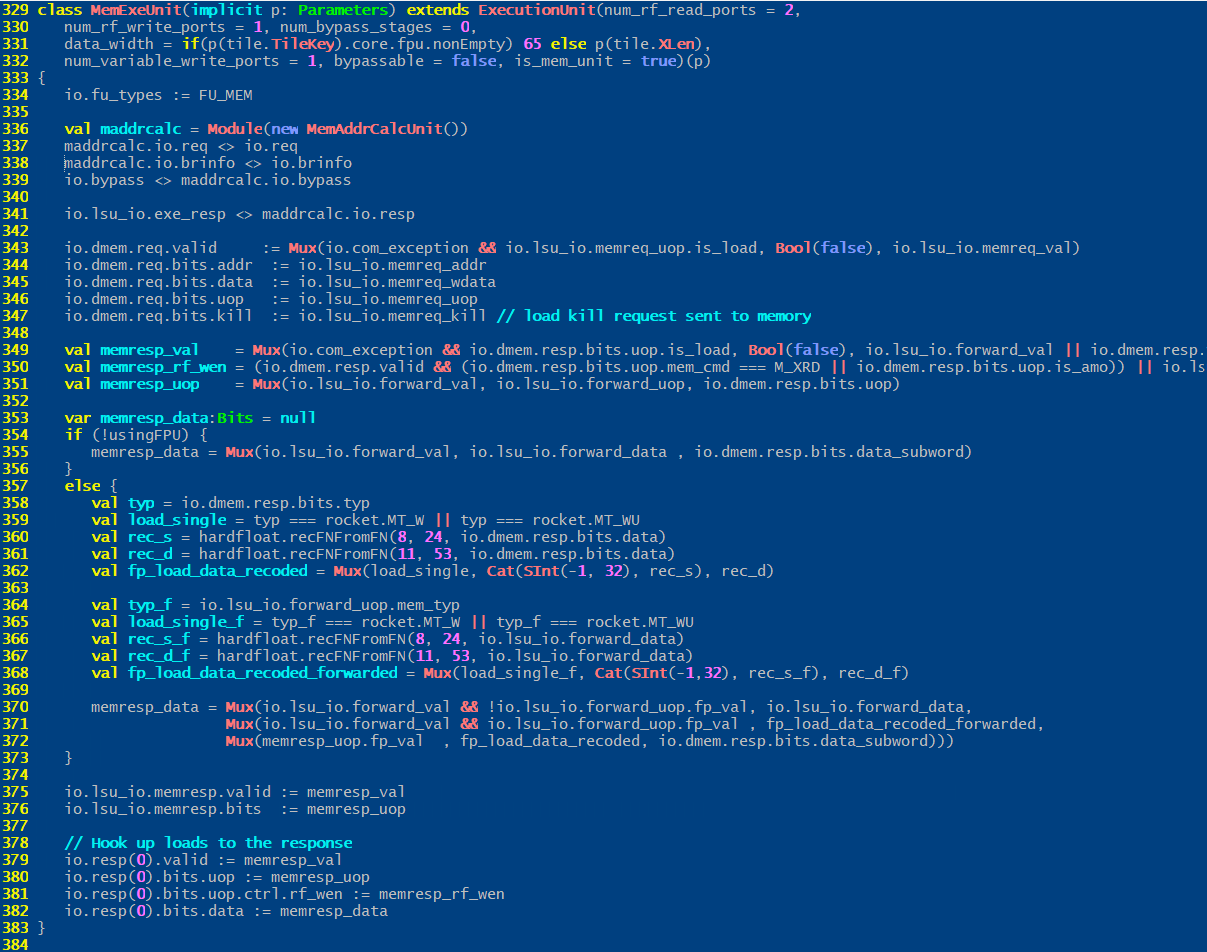Viewport: 1207px width, 952px height.
Task: Click the closing brace on line 383
Action: (41, 928)
